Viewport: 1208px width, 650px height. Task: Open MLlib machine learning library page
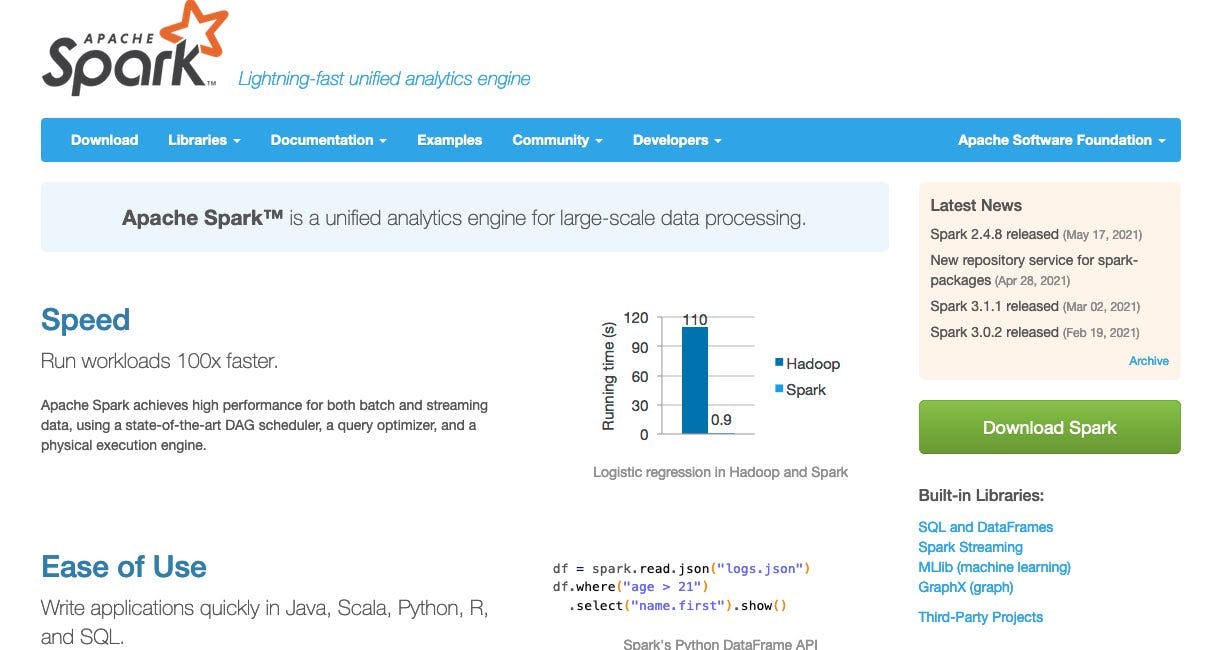point(994,567)
